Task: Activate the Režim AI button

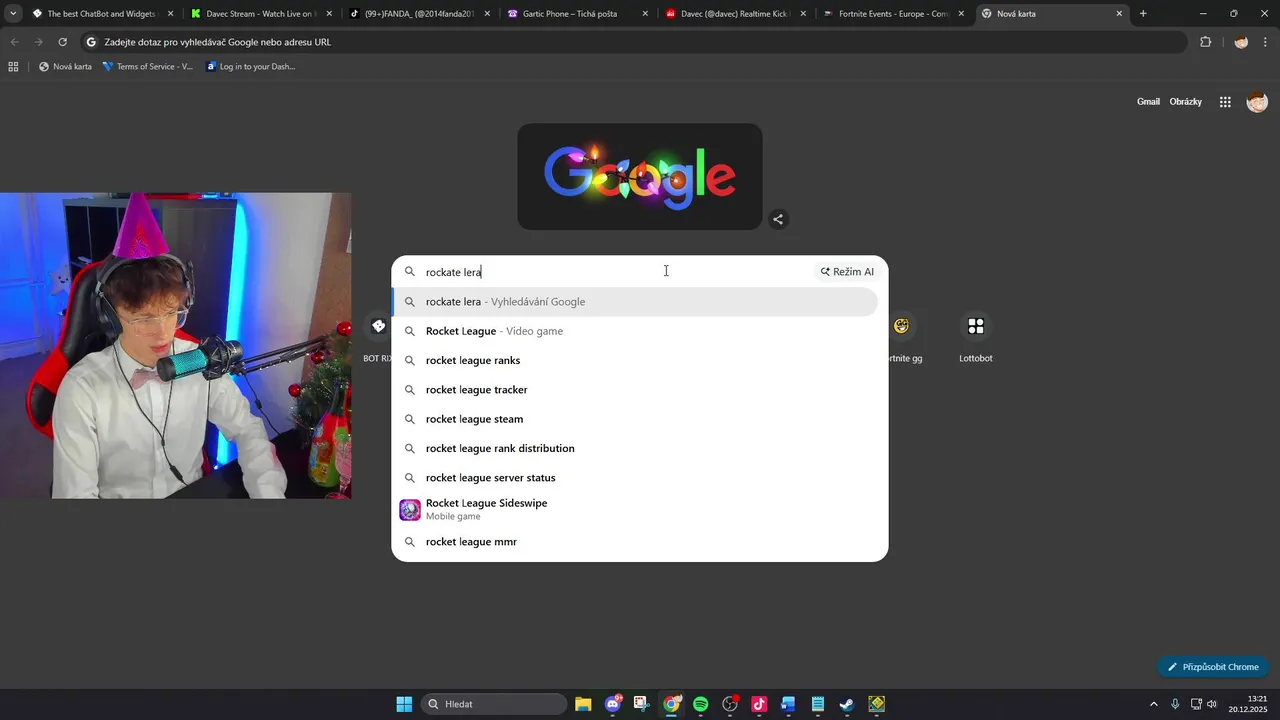Action: [847, 272]
